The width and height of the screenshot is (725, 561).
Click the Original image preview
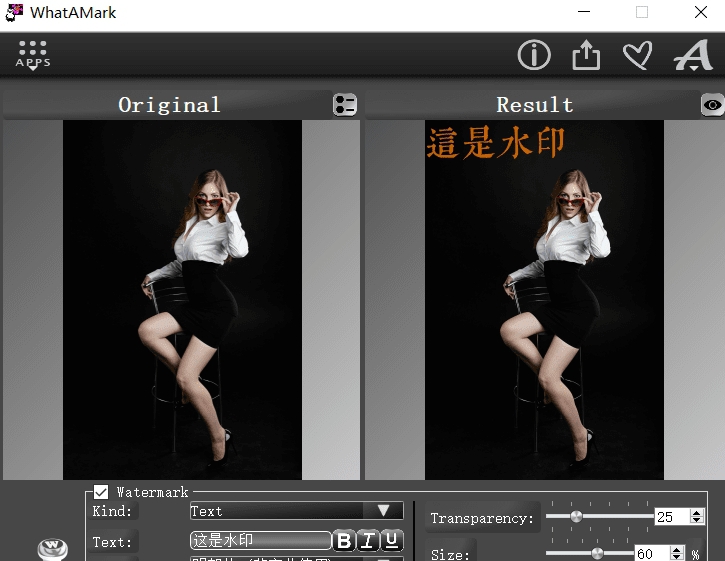coord(182,300)
